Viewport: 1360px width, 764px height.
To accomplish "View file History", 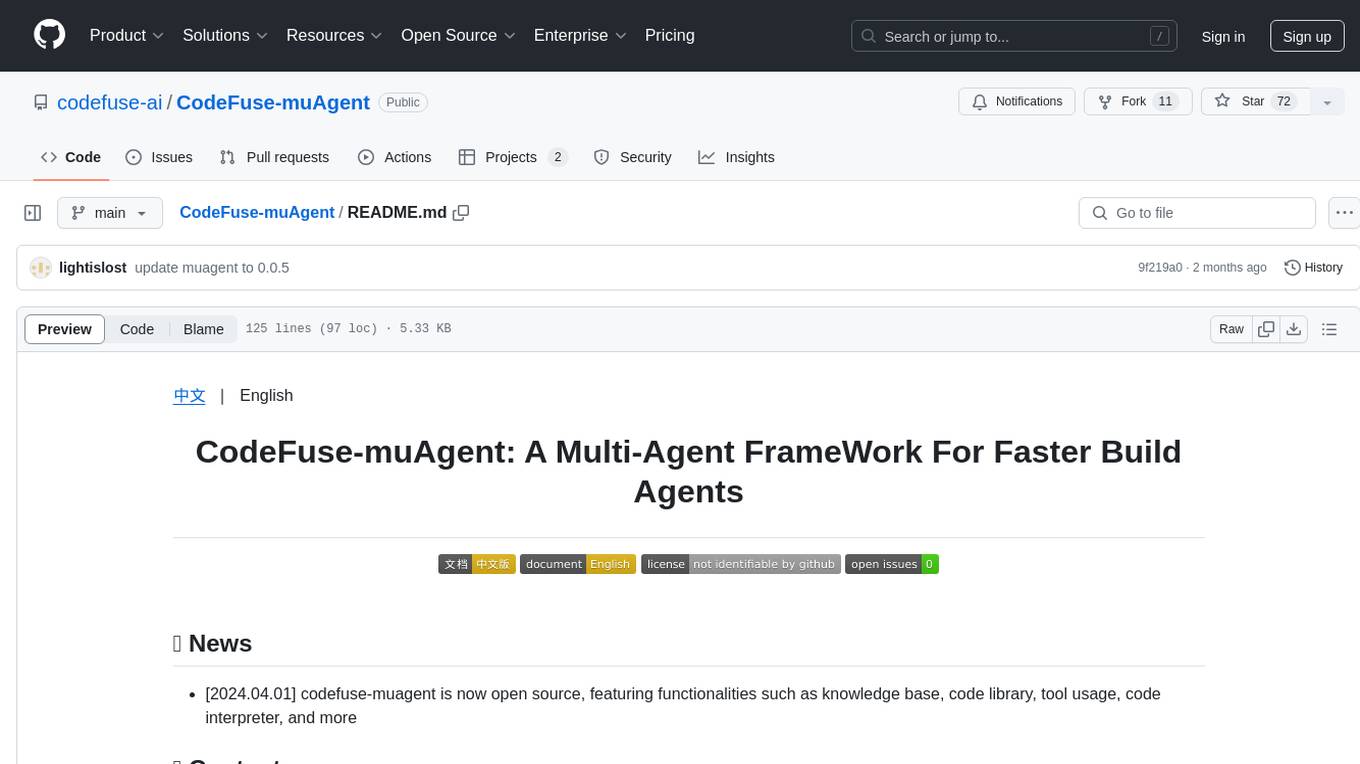I will 1313,268.
